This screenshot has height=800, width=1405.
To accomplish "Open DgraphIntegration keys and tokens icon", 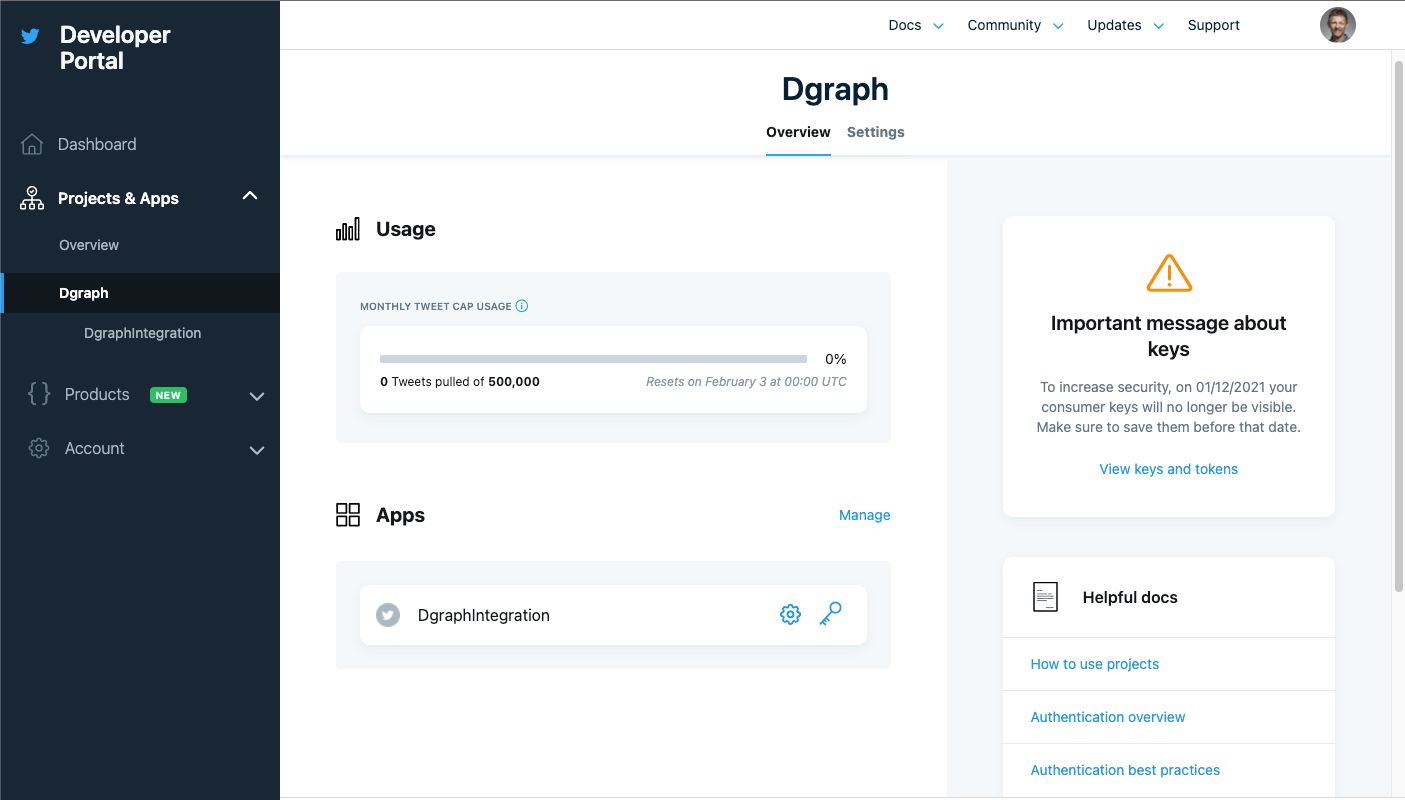I will pyautogui.click(x=830, y=614).
